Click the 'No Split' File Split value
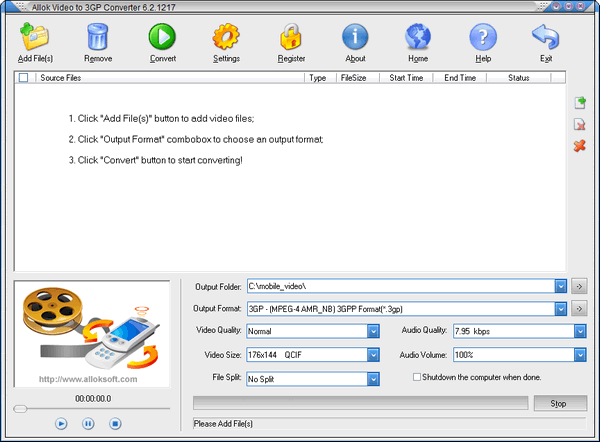The width and height of the screenshot is (600, 442). [x=261, y=379]
